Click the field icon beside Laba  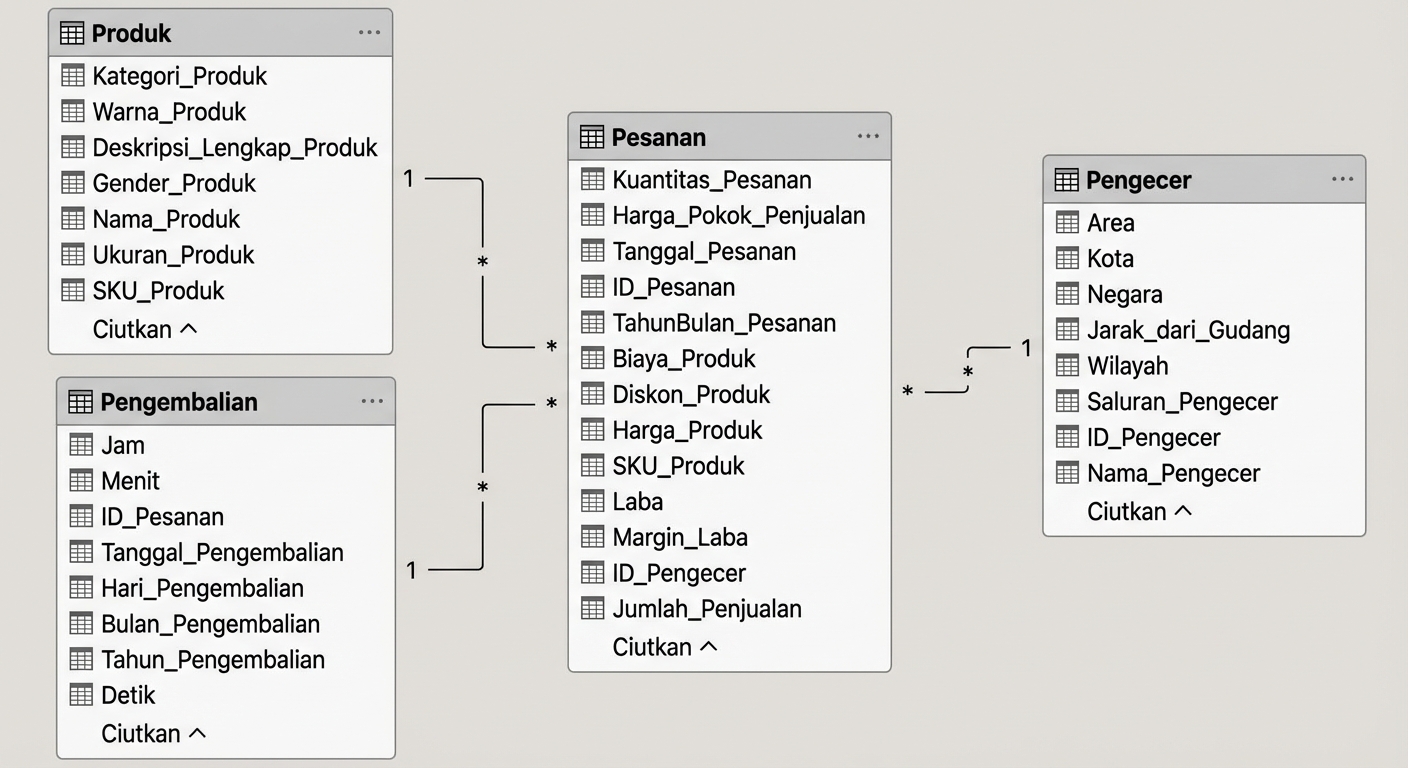pos(592,501)
